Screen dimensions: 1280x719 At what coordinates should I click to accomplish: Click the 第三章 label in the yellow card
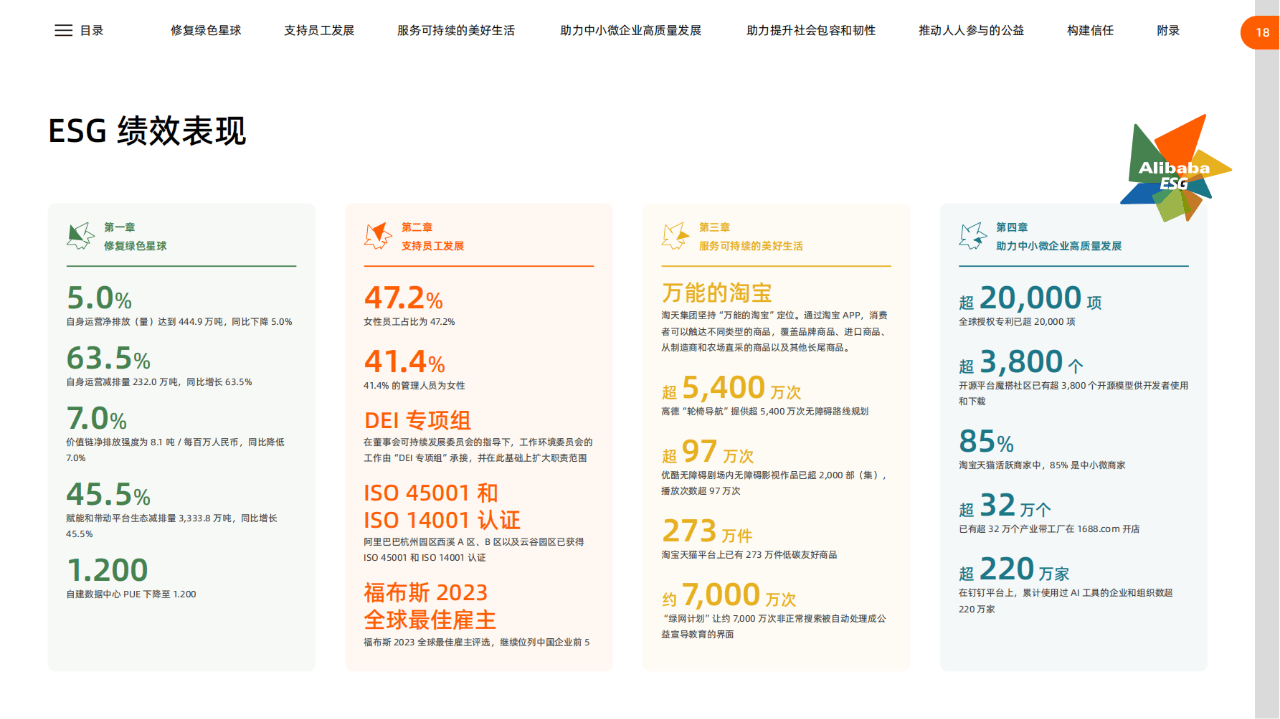pyautogui.click(x=714, y=227)
